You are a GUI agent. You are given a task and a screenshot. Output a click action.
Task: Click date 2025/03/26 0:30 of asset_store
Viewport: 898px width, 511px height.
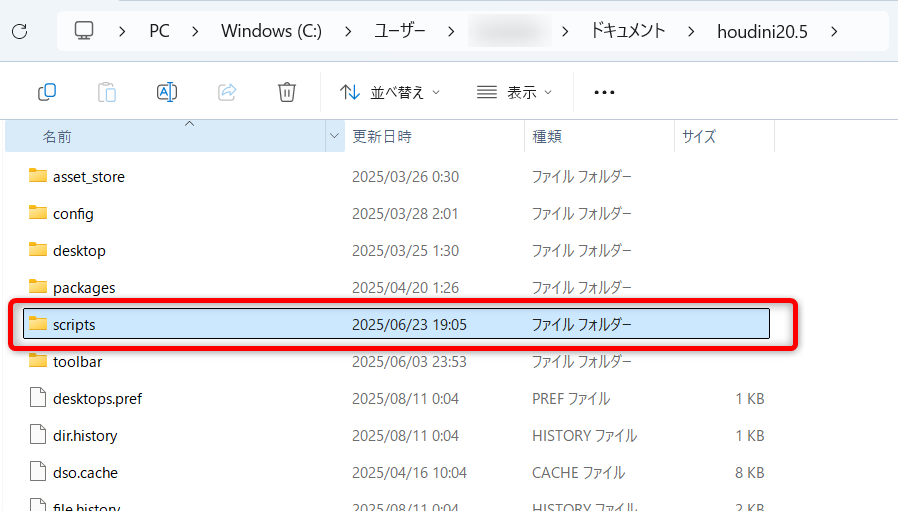(x=405, y=177)
